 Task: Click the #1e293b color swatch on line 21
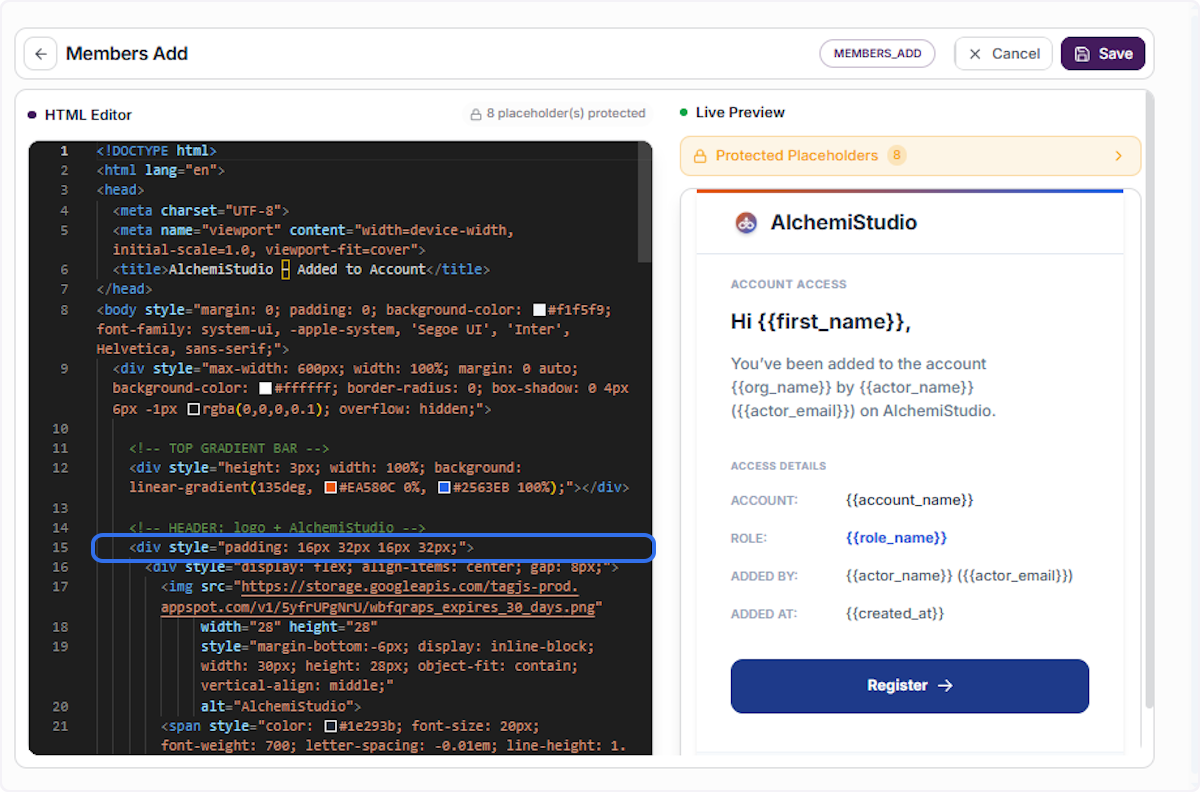(x=331, y=726)
